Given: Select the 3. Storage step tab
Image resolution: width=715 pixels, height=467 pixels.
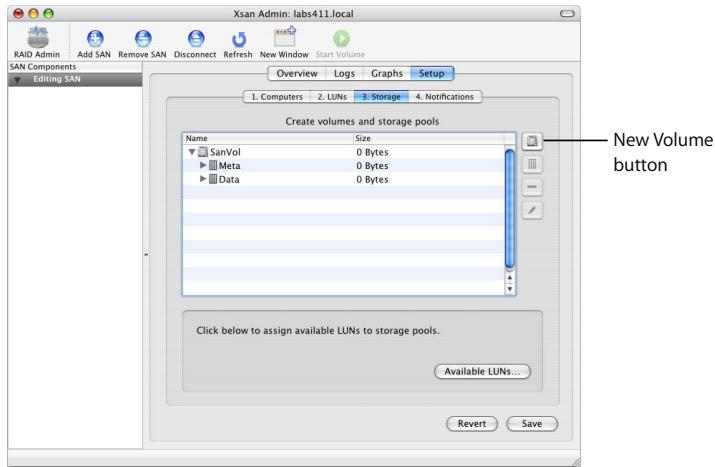Looking at the screenshot, I should [x=381, y=97].
